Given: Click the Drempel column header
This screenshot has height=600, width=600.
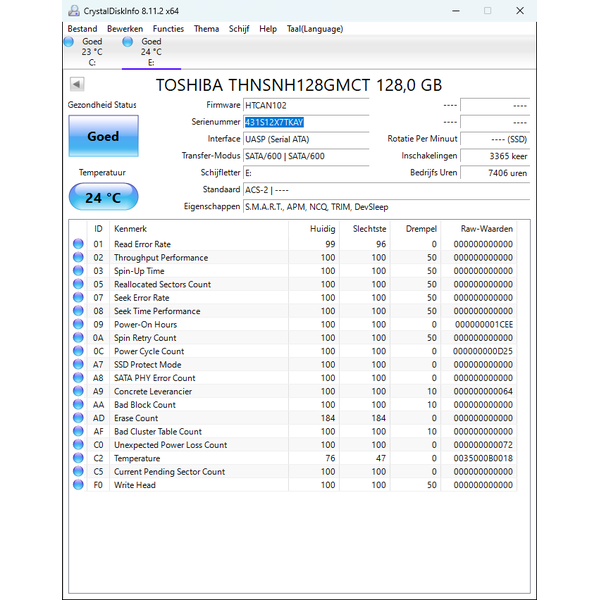Looking at the screenshot, I should point(416,229).
